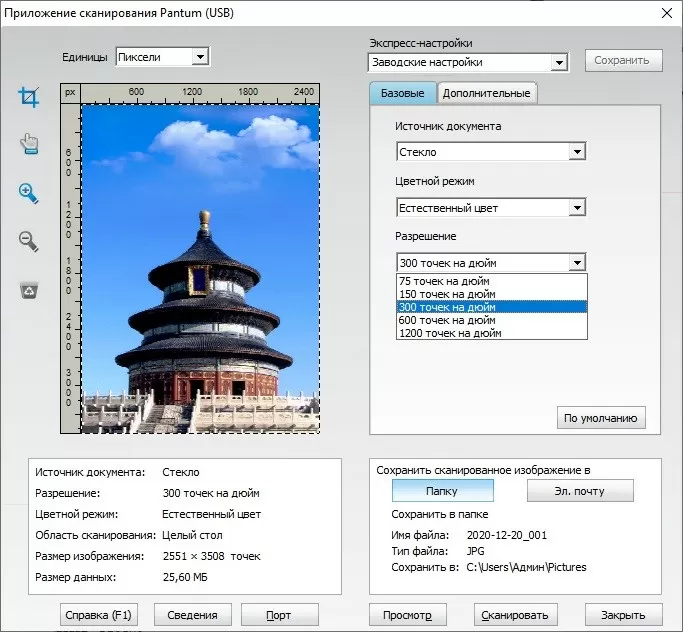This screenshot has height=632, width=683.
Task: Reset settings with По умолчанию button
Action: coord(601,418)
